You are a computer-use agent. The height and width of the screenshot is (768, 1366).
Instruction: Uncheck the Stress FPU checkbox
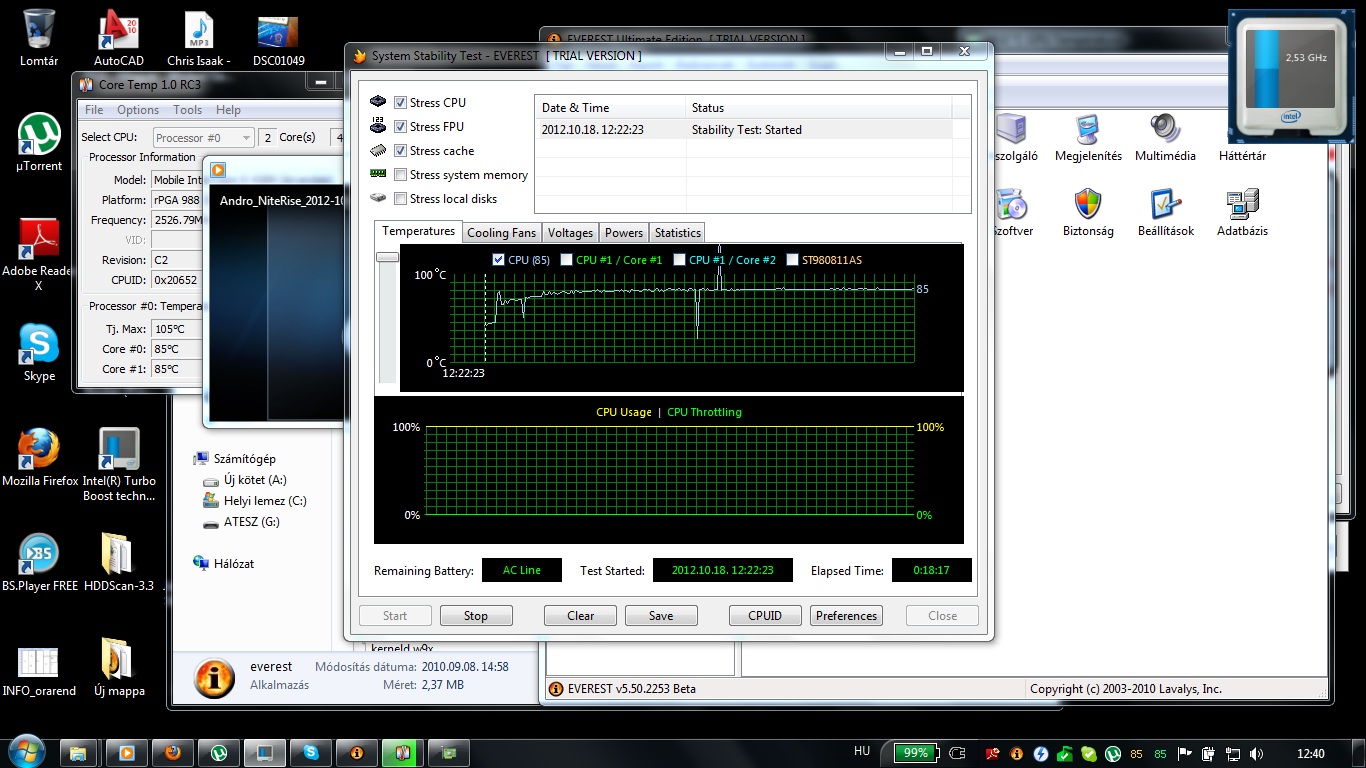coord(400,127)
